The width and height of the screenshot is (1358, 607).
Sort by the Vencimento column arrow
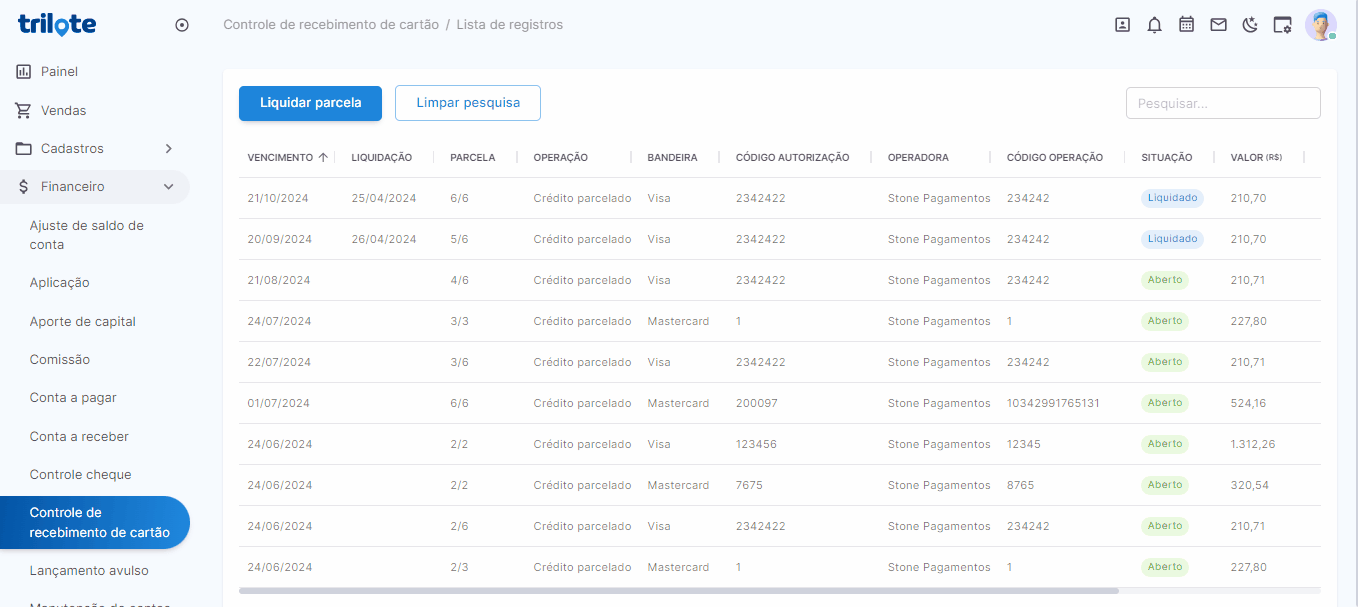(323, 157)
